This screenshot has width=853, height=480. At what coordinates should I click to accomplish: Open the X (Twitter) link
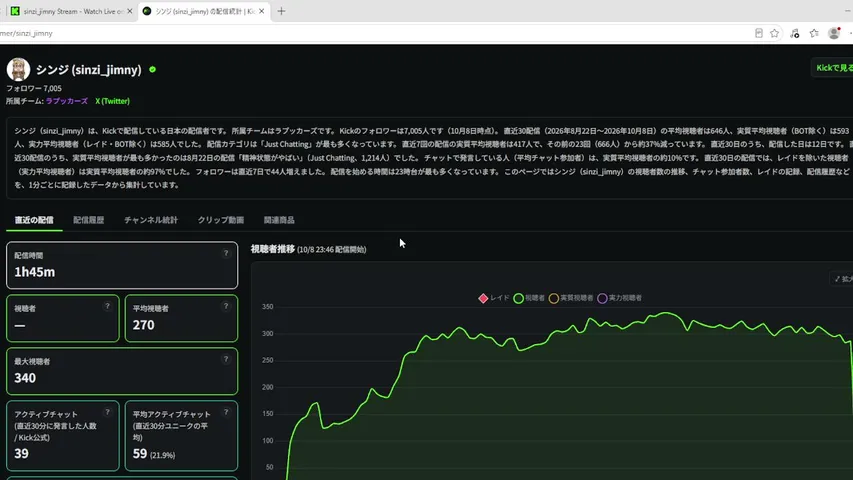tap(112, 101)
